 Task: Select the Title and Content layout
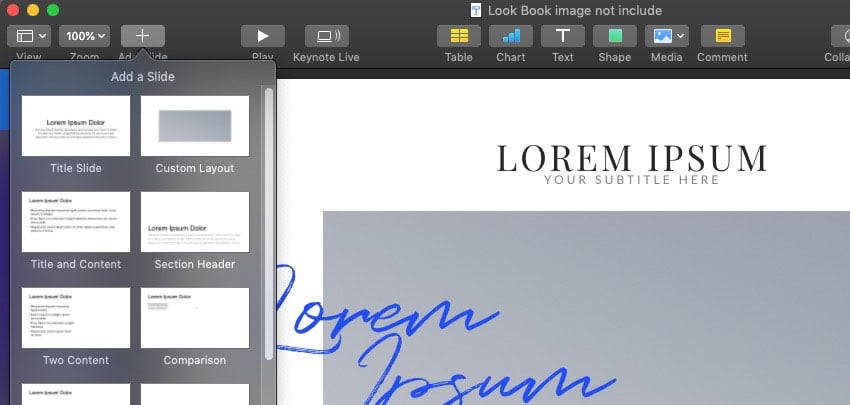tap(76, 222)
